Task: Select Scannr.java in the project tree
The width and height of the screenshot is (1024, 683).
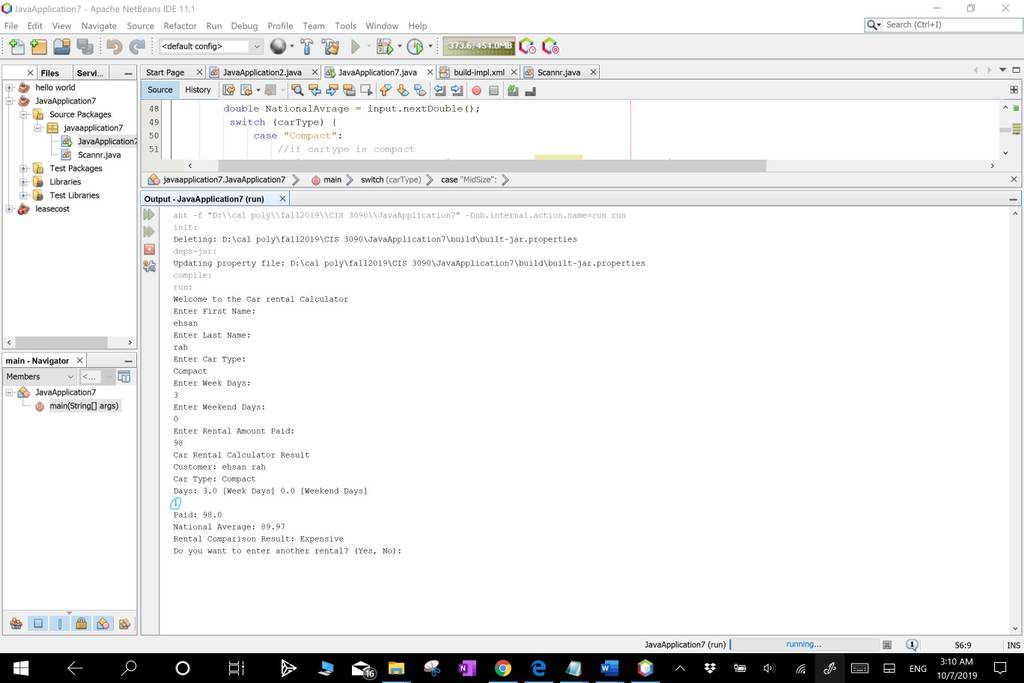Action: [99, 155]
